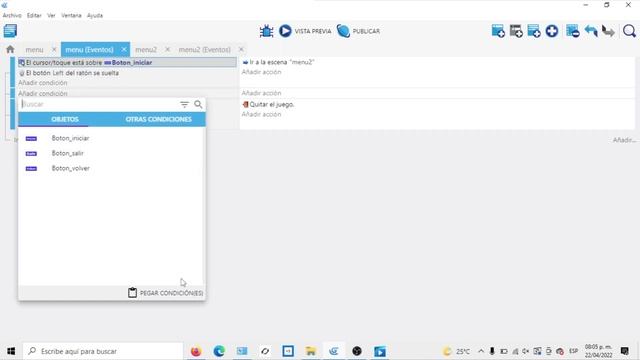Open the weather 25°C widget
640x360 pixels.
pyautogui.click(x=457, y=351)
